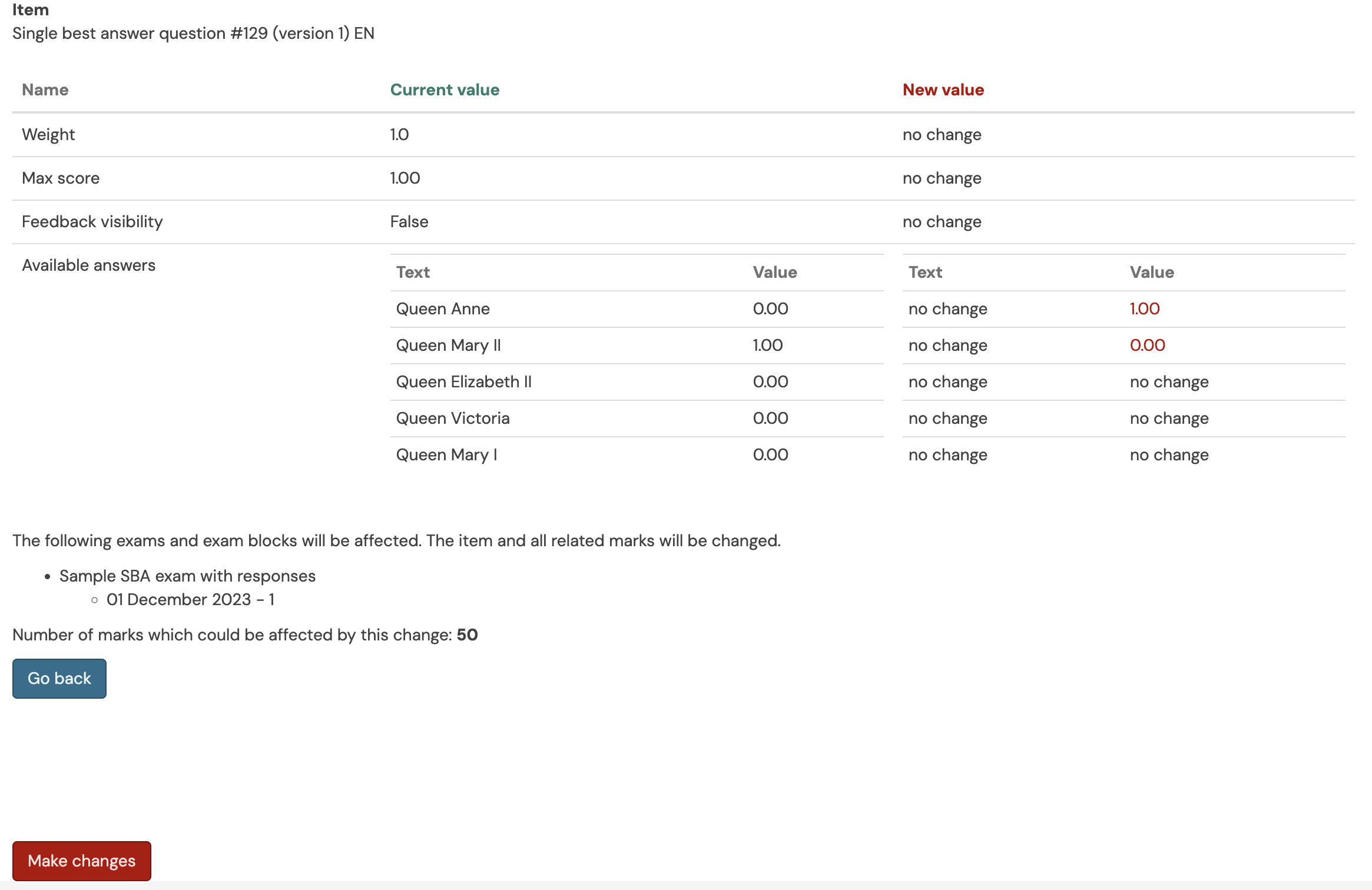Click the Available answers label
Image resolution: width=1372 pixels, height=890 pixels.
click(x=89, y=265)
